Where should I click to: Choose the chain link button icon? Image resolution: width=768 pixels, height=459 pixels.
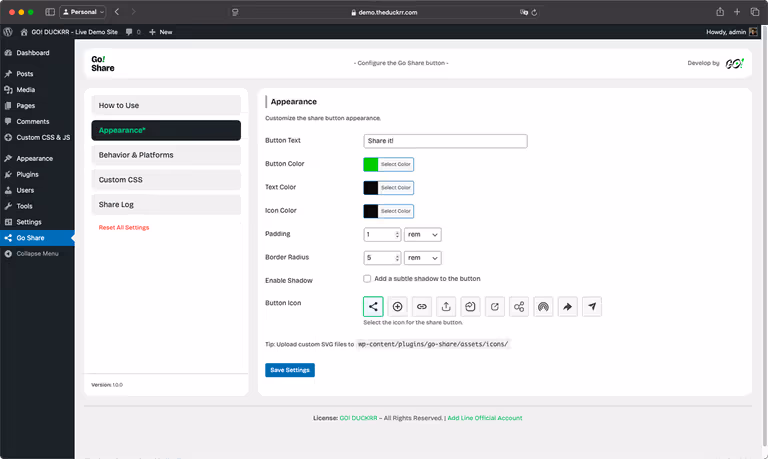click(x=421, y=308)
